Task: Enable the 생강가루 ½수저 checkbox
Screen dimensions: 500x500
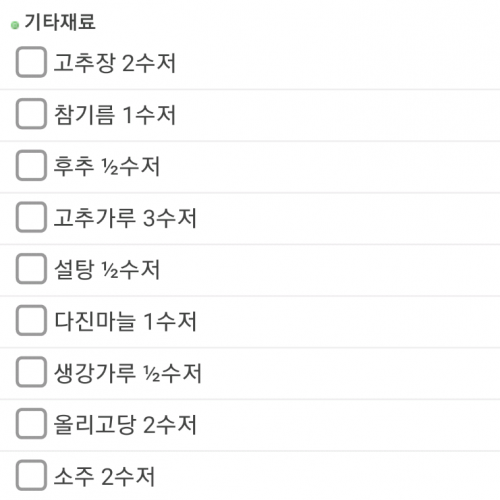Action: 31,372
